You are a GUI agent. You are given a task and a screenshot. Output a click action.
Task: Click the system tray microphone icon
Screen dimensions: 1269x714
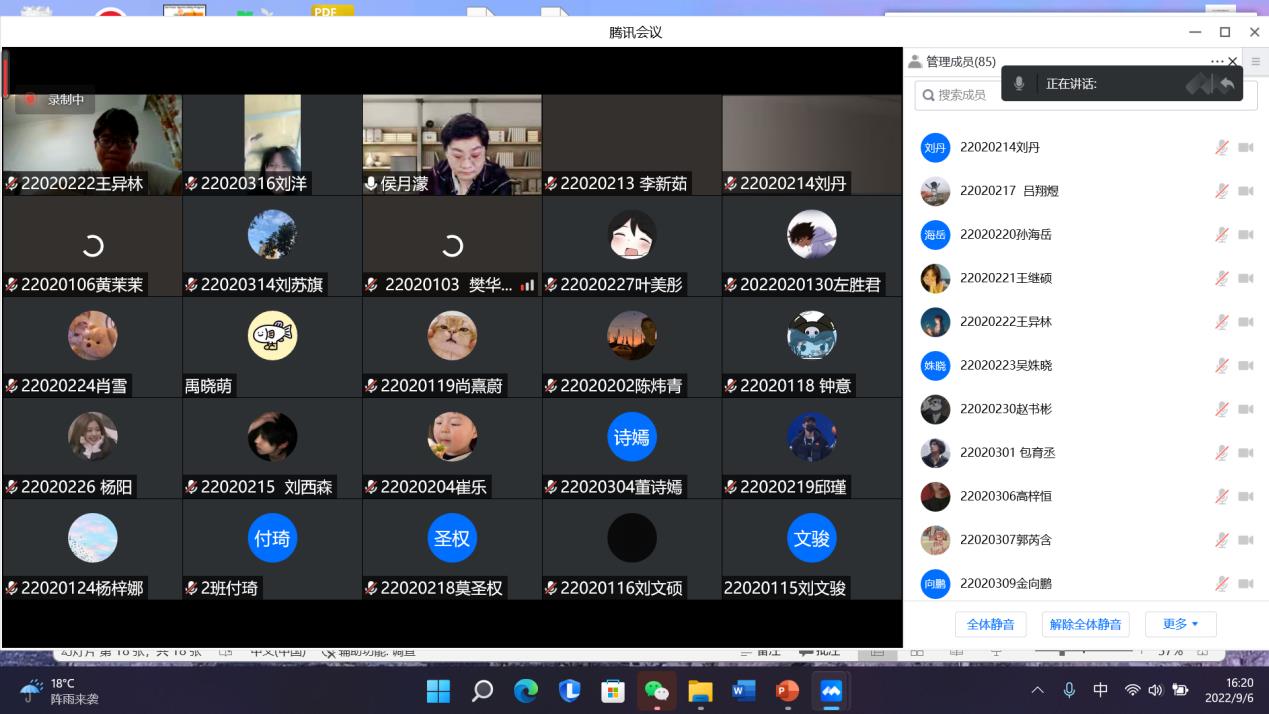(1069, 690)
